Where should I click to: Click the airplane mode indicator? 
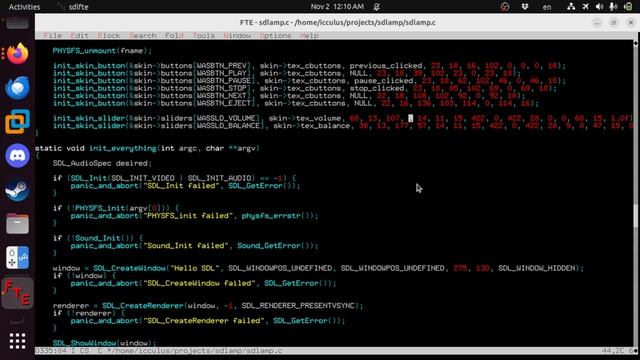pos(585,7)
